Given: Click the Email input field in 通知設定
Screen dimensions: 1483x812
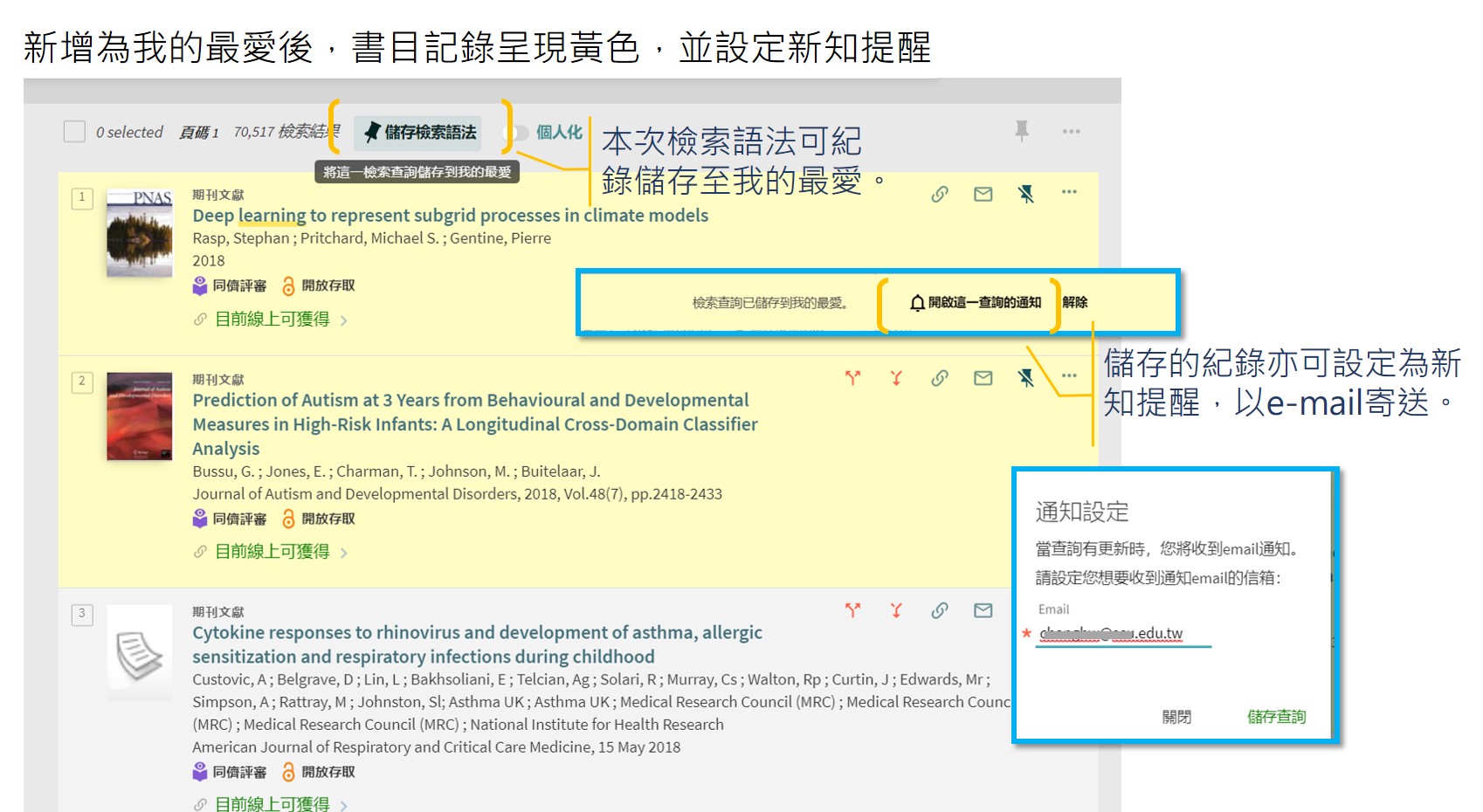Looking at the screenshot, I should 1123,634.
